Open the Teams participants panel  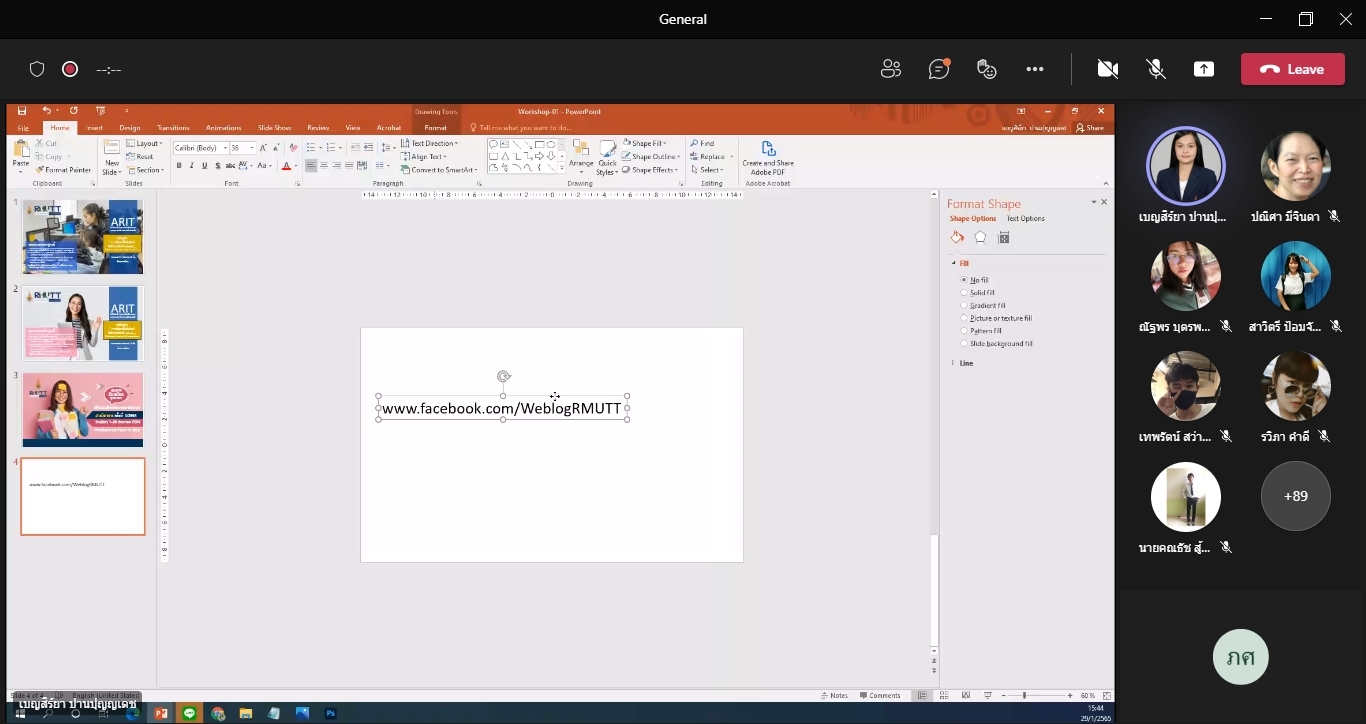890,69
